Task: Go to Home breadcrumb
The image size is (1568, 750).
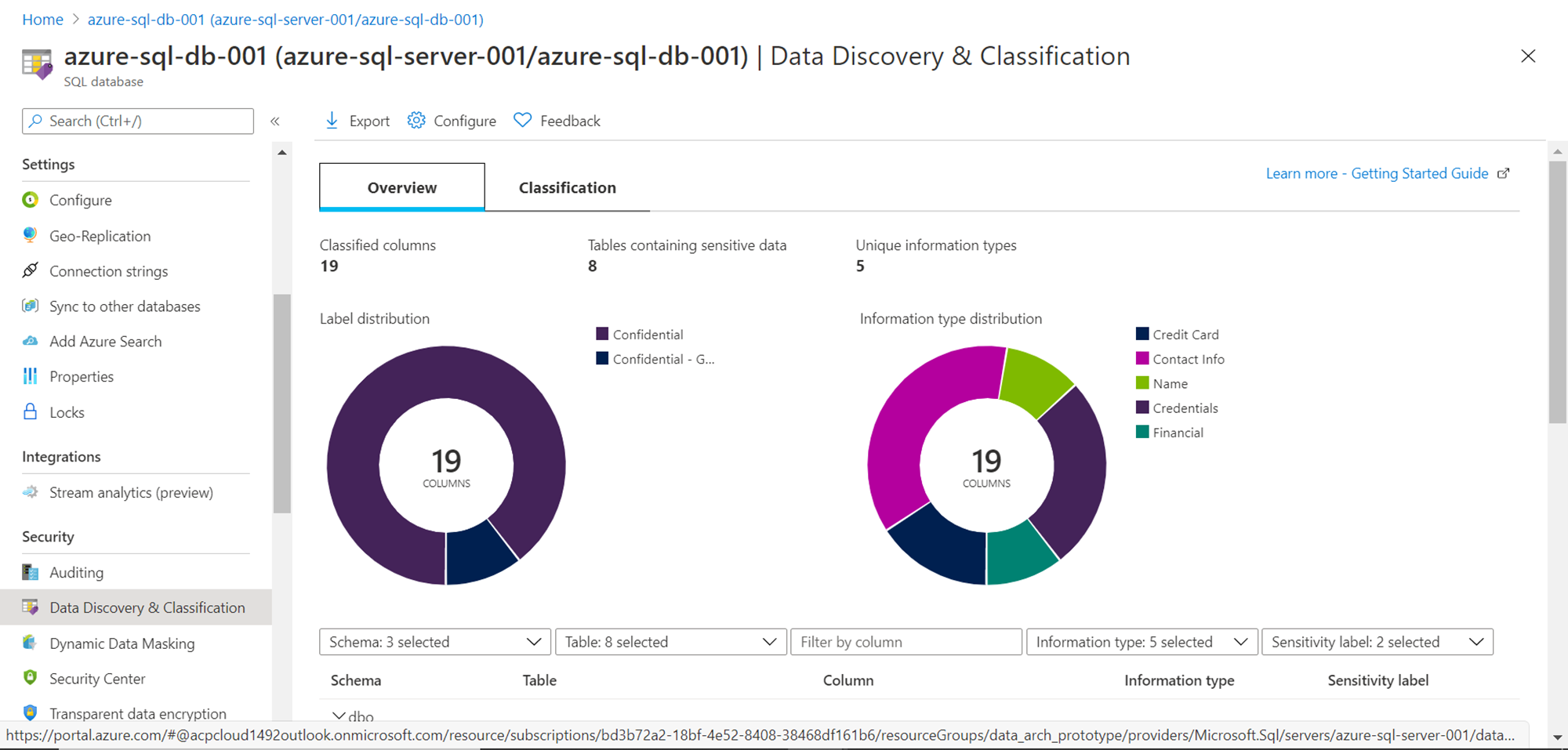Action: 42,20
